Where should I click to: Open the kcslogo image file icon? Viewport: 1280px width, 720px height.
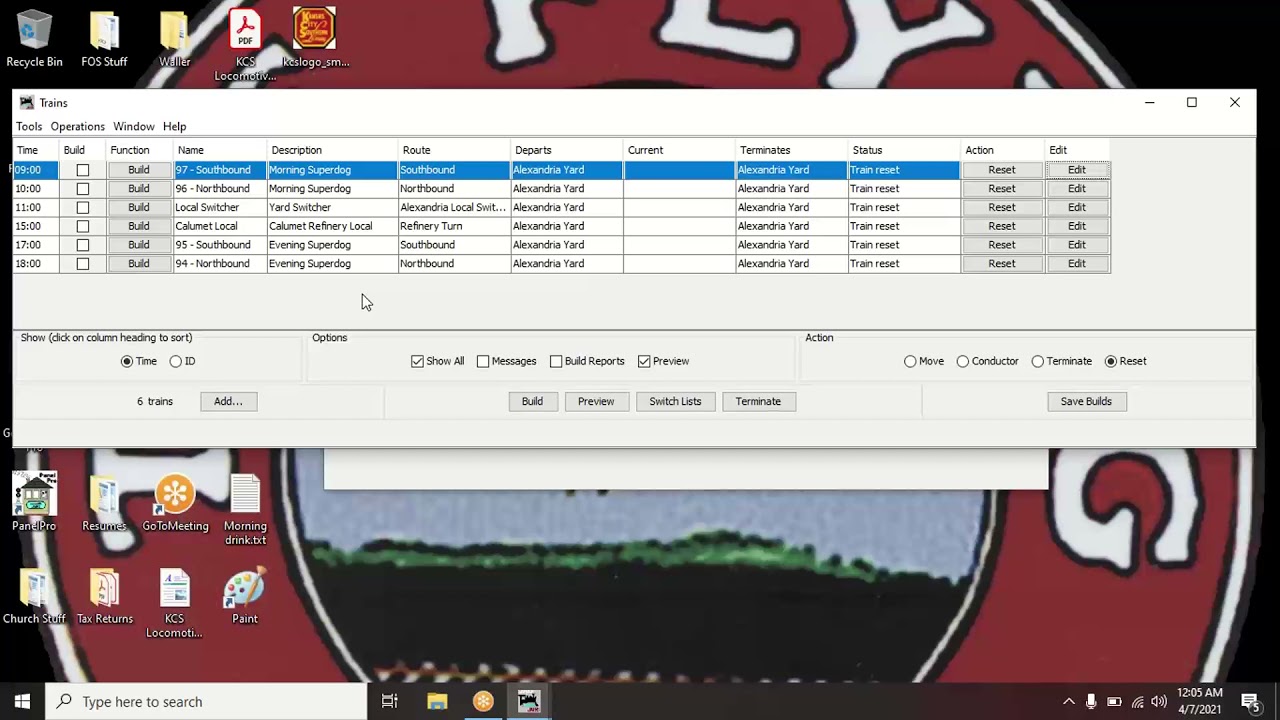[x=315, y=40]
